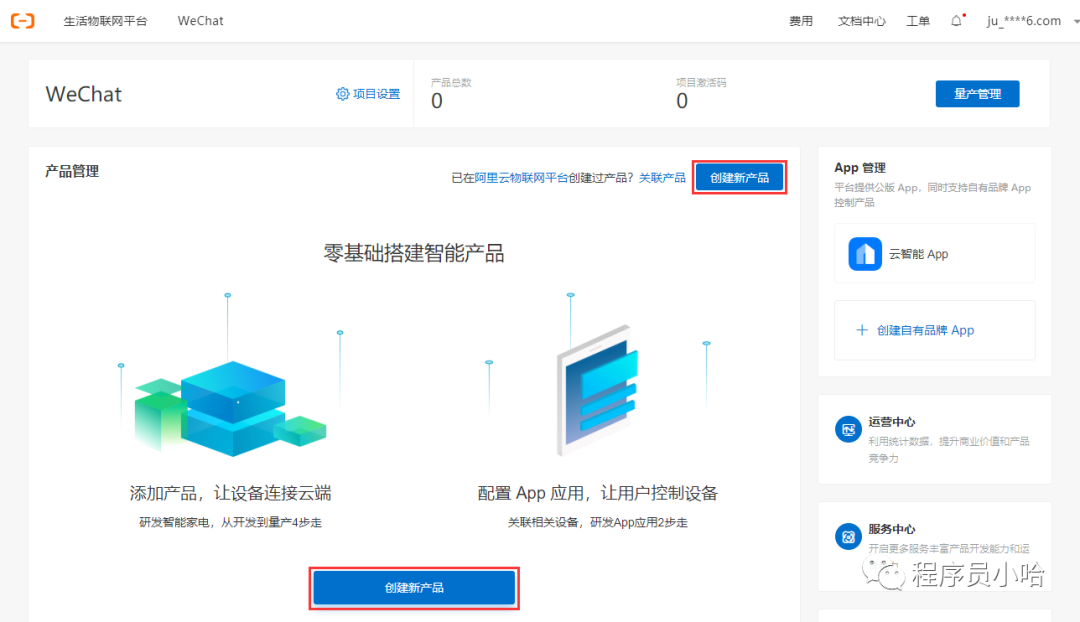Click the bottom 创建新产品 button

414,588
